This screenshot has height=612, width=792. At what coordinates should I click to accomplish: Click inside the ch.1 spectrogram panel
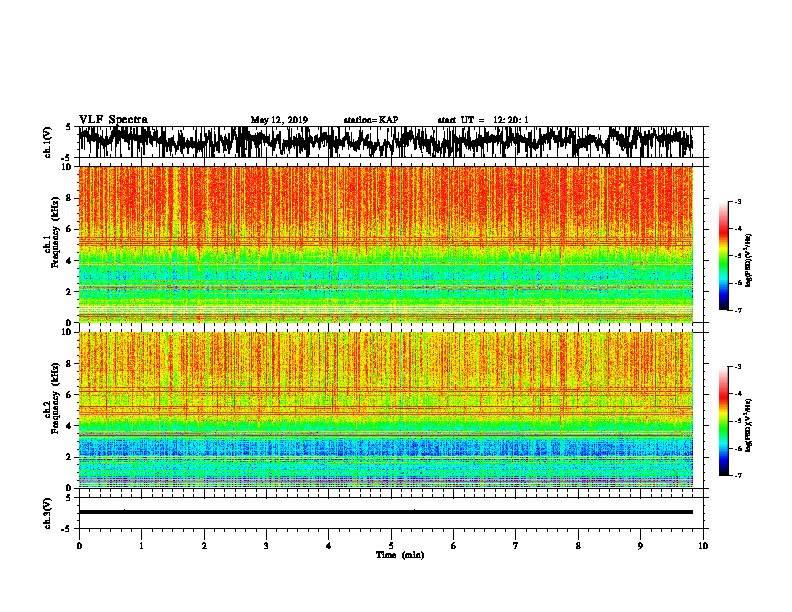point(385,244)
